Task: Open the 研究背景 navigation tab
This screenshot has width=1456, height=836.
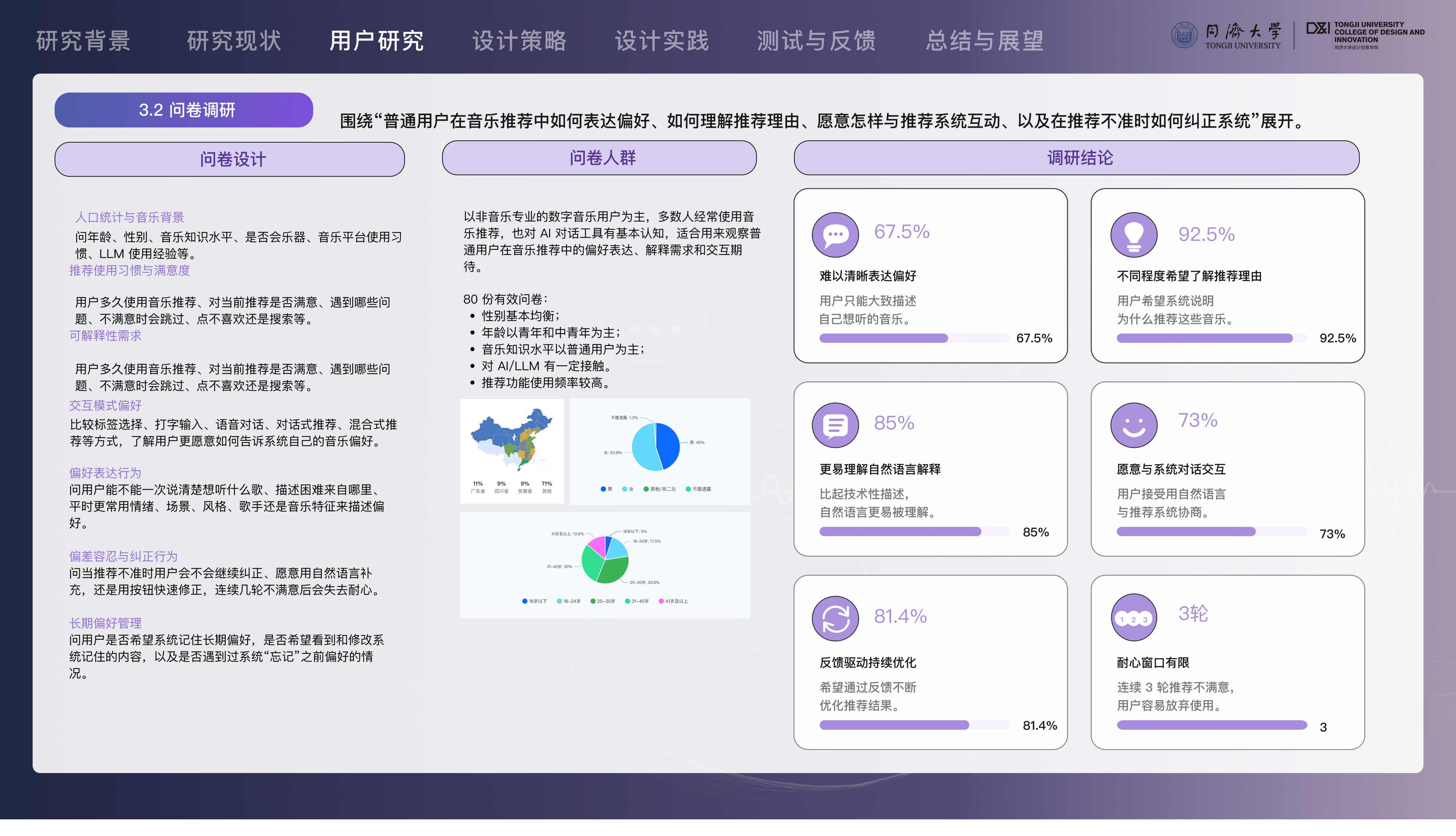Action: (x=84, y=41)
